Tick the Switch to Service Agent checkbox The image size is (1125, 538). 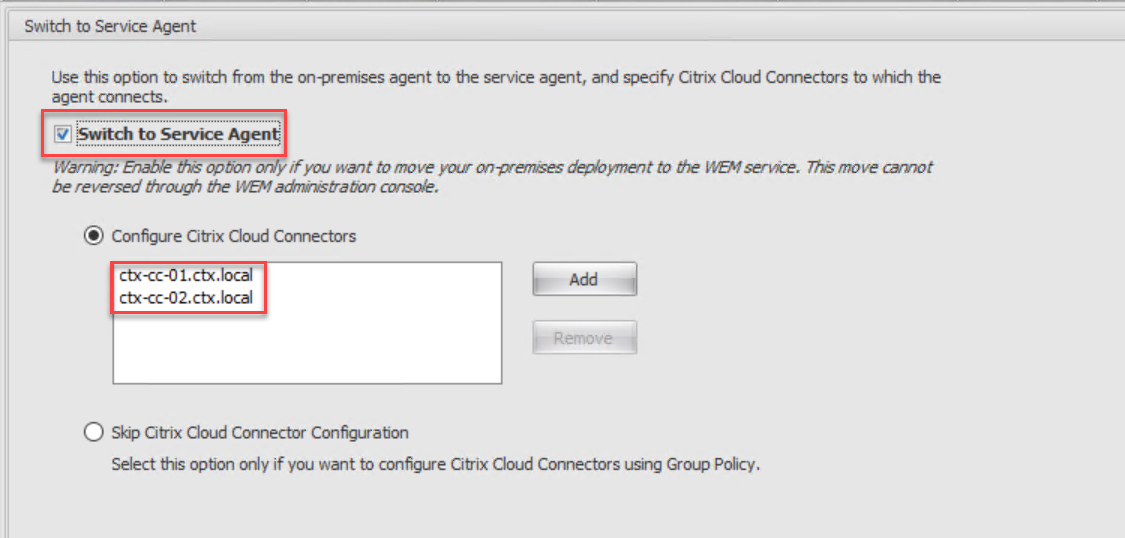[64, 134]
